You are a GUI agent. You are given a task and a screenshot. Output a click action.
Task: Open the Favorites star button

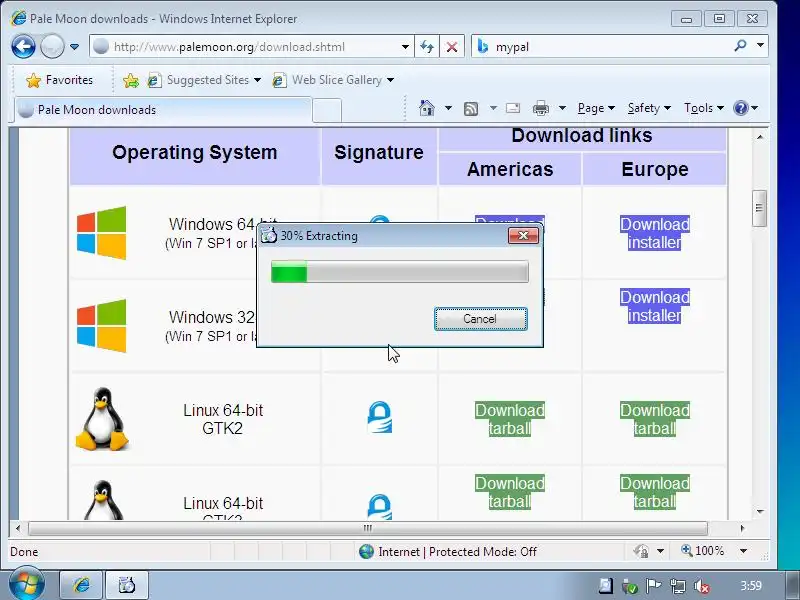(60, 80)
